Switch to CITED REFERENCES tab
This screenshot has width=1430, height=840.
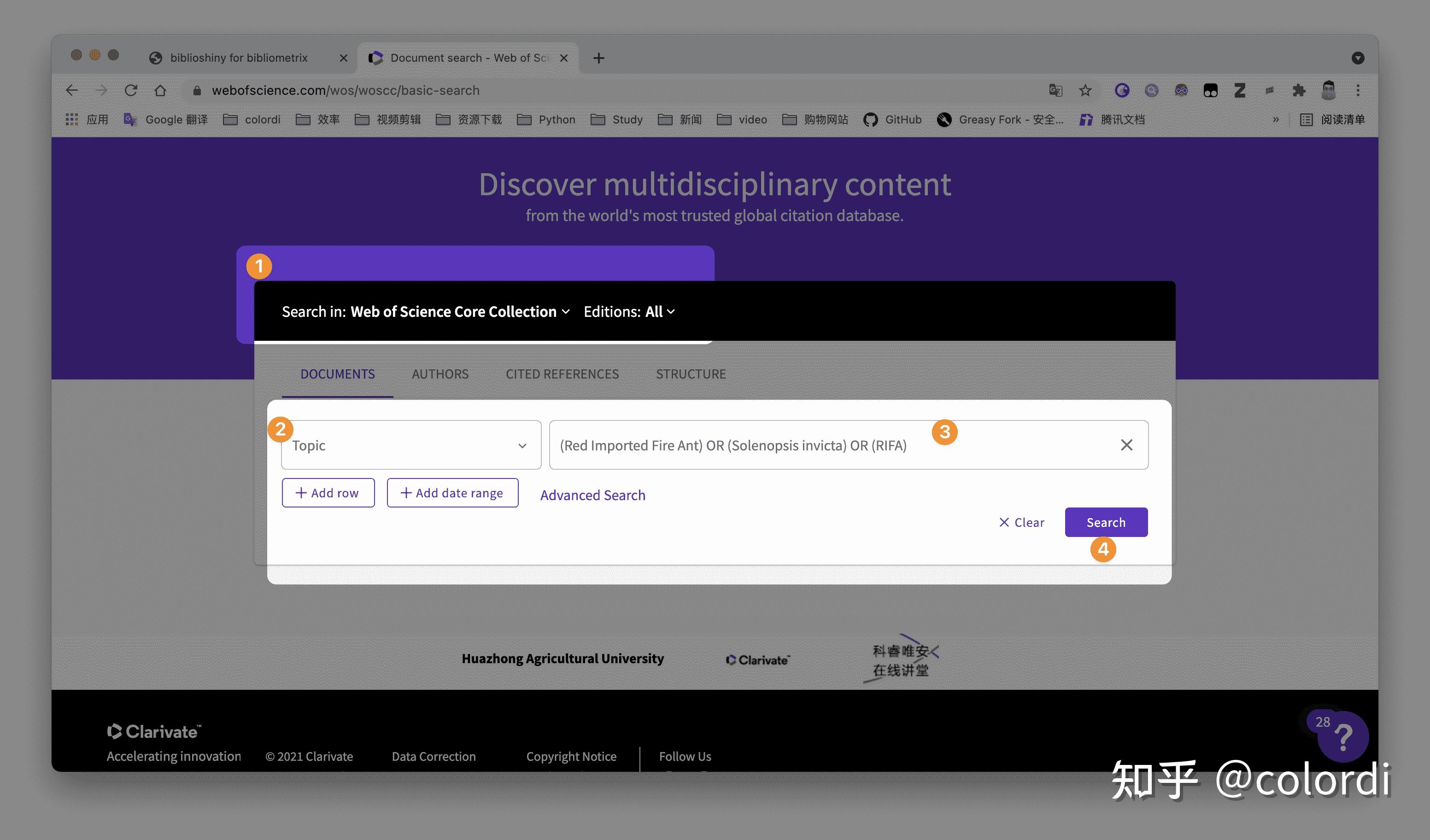pyautogui.click(x=562, y=374)
